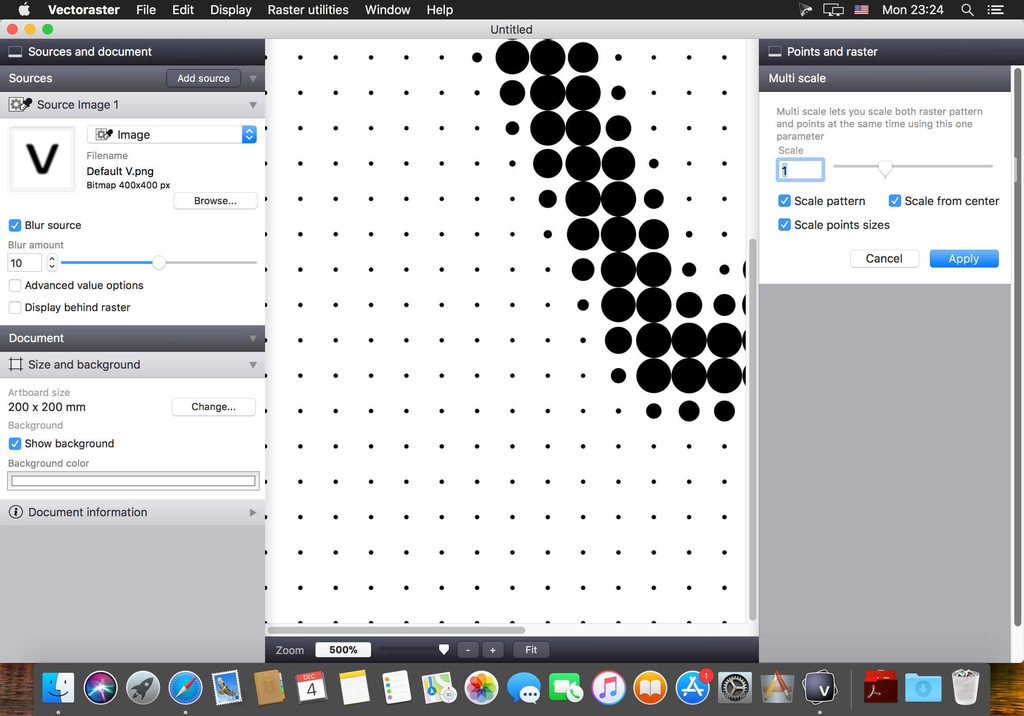Open the Downloads folder in the dock
Image resolution: width=1024 pixels, height=716 pixels.
[x=923, y=688]
